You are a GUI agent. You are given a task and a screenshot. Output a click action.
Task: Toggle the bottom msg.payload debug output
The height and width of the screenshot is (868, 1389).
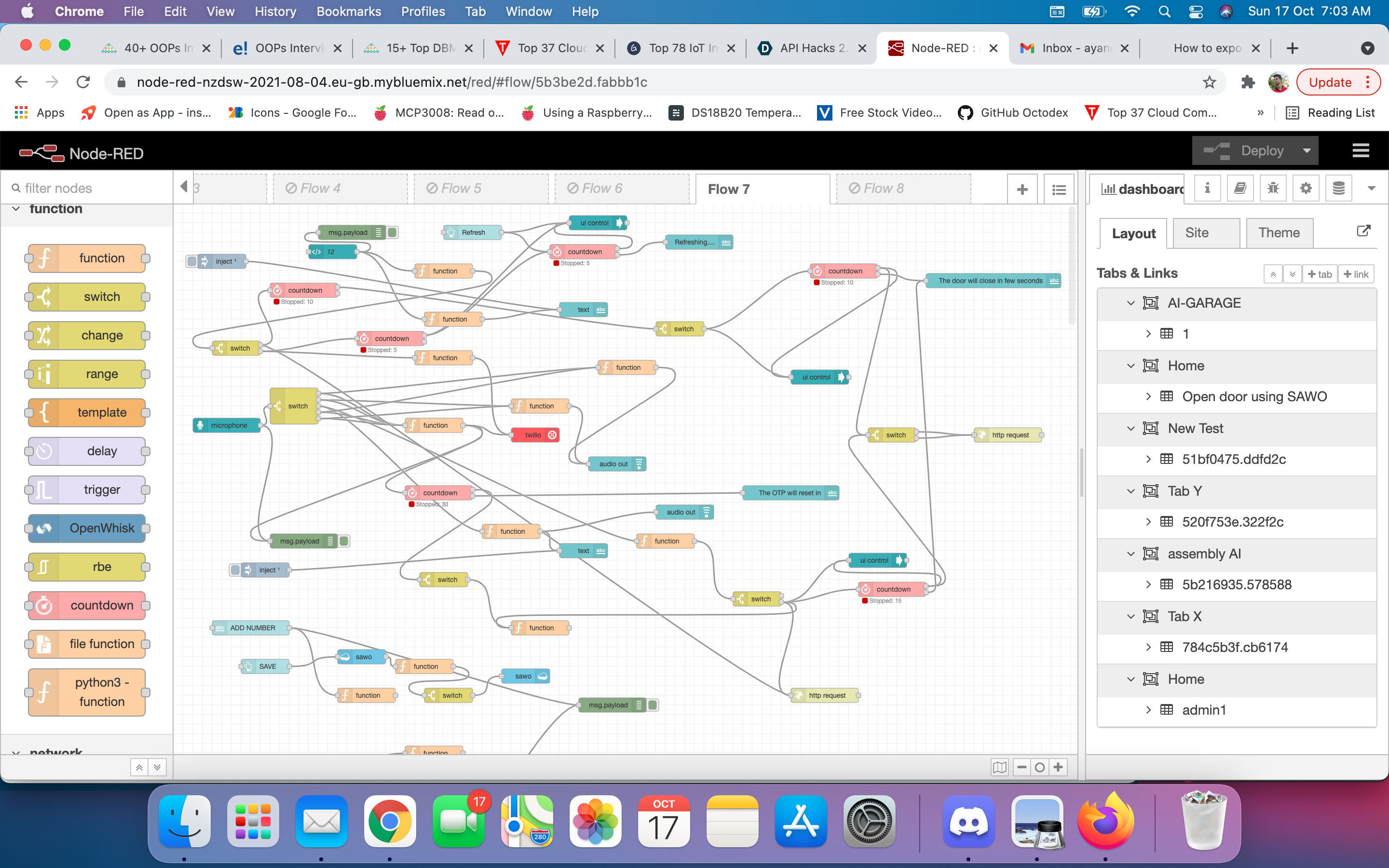click(x=653, y=705)
